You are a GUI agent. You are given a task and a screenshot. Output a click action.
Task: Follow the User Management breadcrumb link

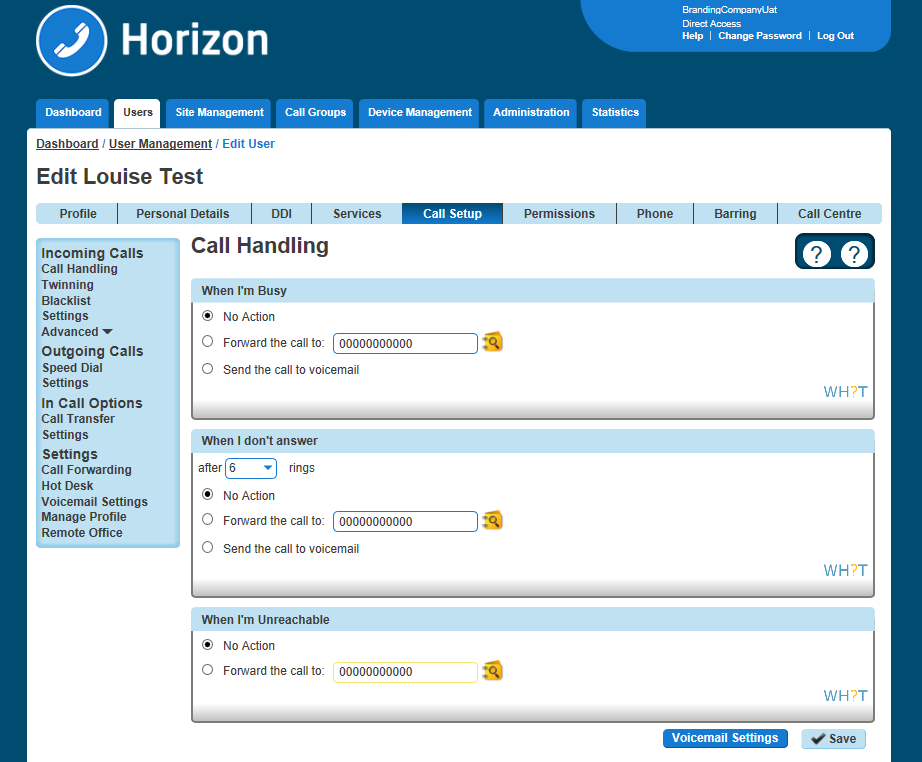pos(160,144)
